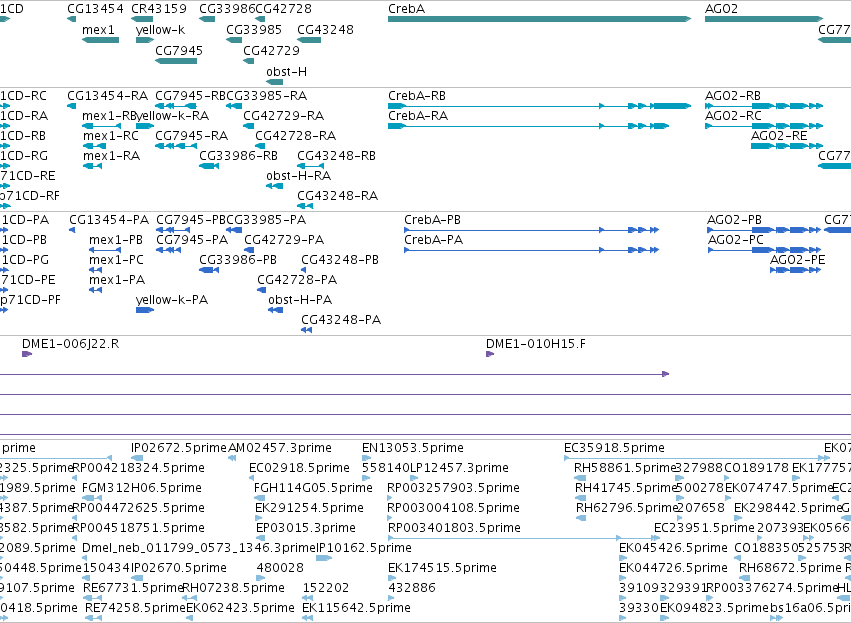The width and height of the screenshot is (851, 623).
Task: Click the IP02672.5prime EST label
Action: (x=179, y=448)
